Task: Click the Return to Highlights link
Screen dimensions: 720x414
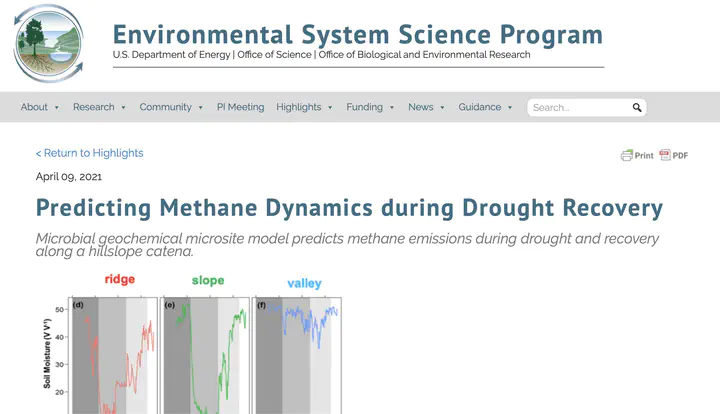Action: [x=90, y=153]
